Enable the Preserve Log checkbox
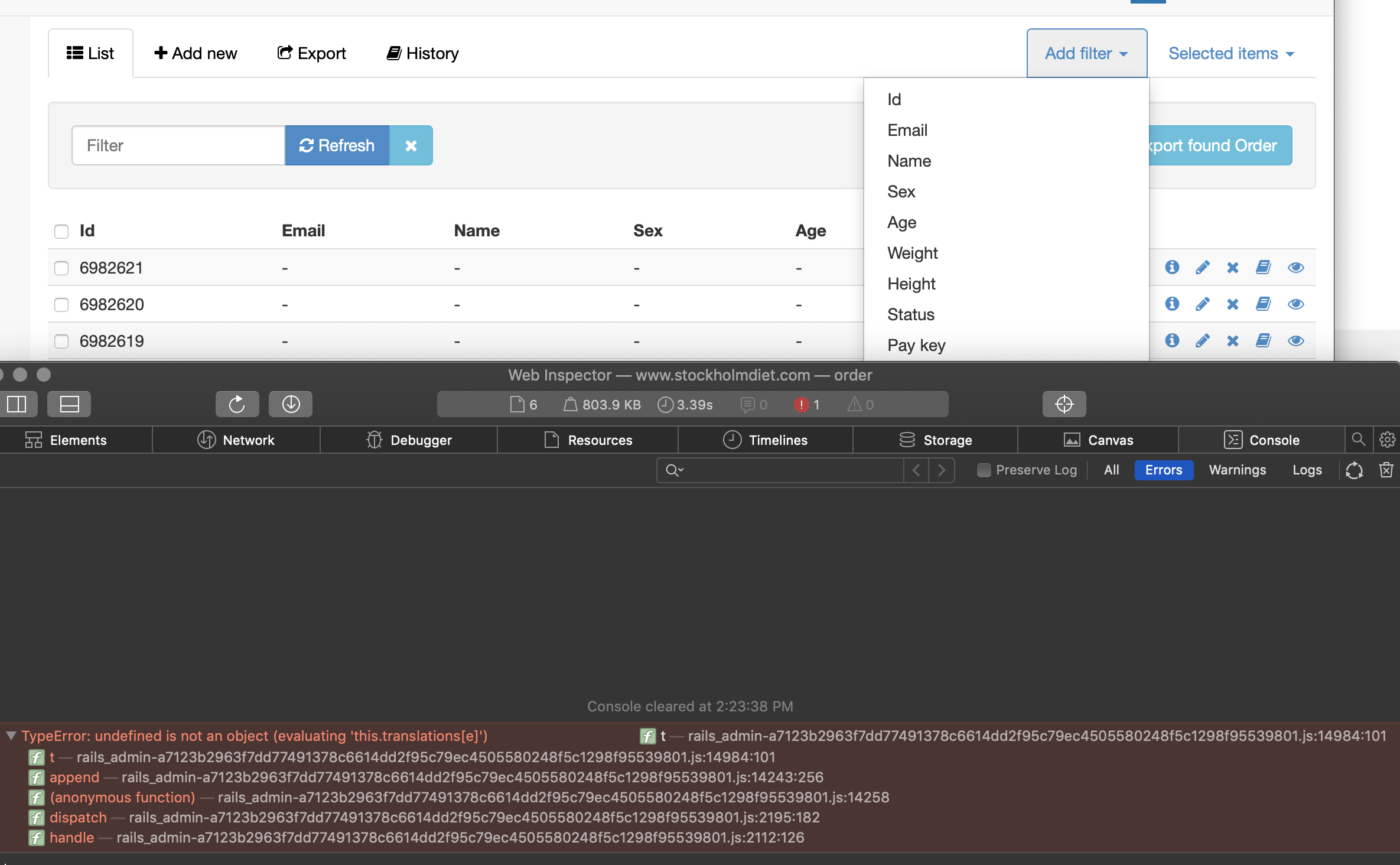This screenshot has width=1400, height=865. (x=983, y=470)
